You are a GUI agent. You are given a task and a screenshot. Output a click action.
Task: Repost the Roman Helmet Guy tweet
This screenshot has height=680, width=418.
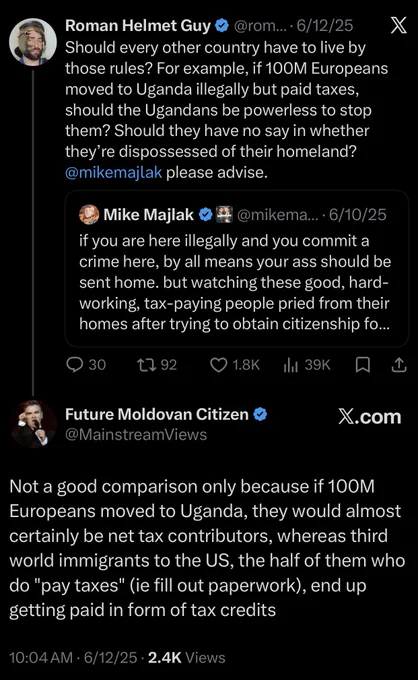145,365
